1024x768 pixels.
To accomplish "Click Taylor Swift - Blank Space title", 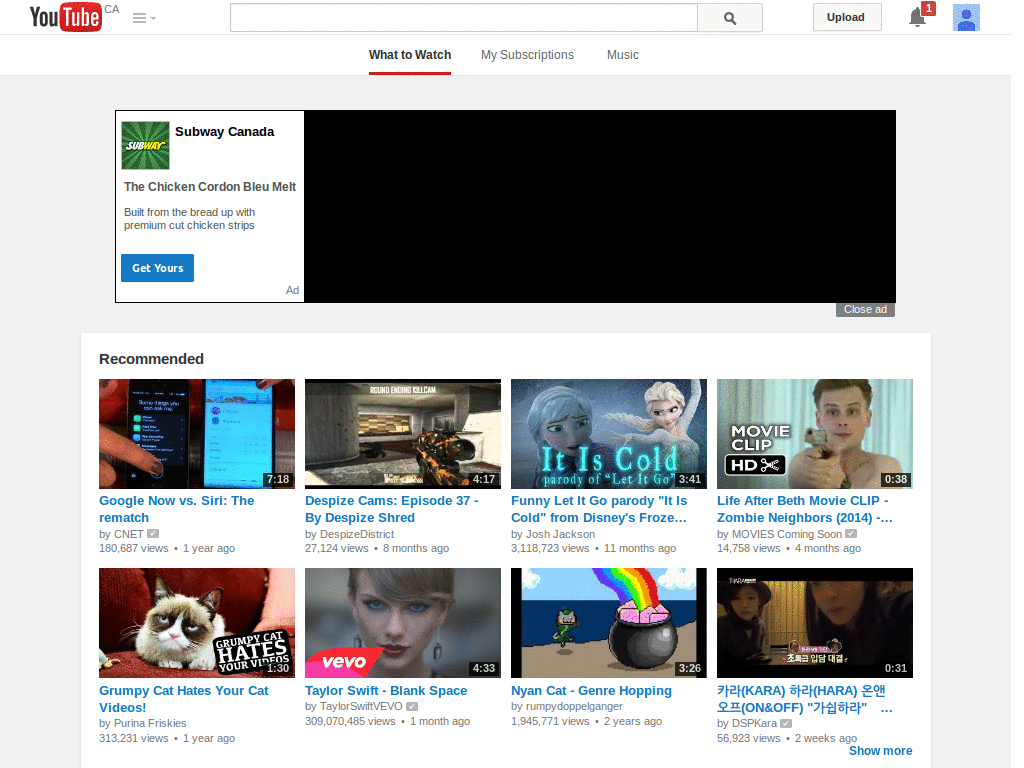I will click(x=386, y=690).
